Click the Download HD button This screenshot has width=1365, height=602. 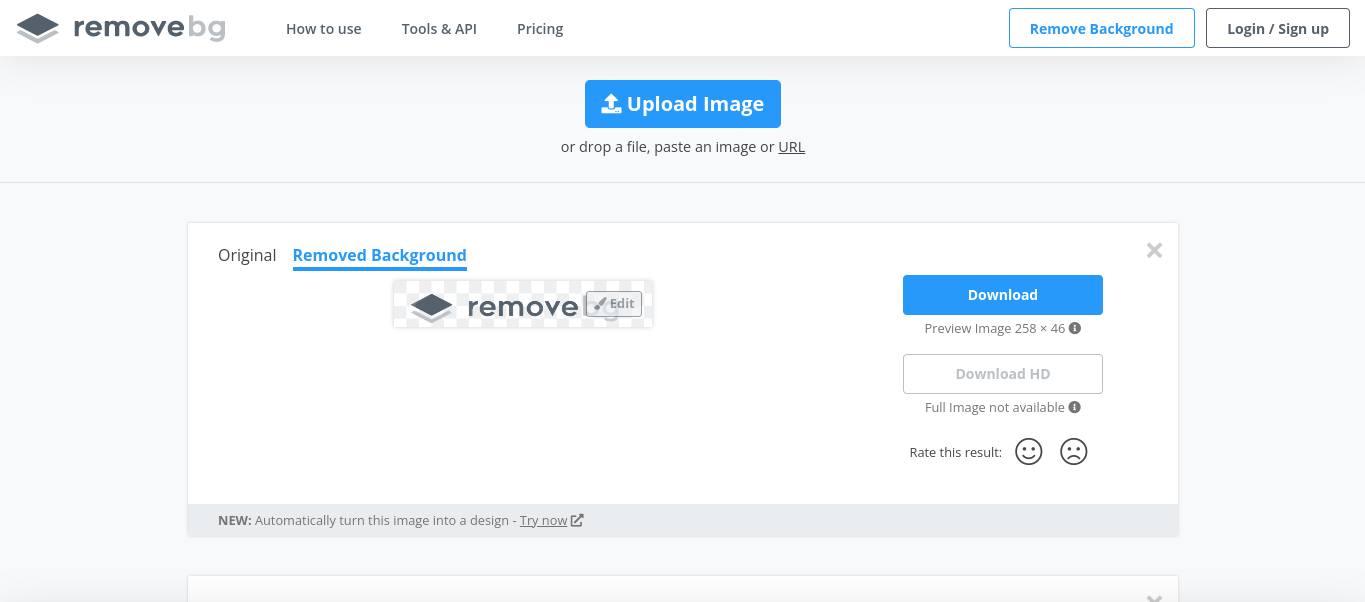[1003, 374]
